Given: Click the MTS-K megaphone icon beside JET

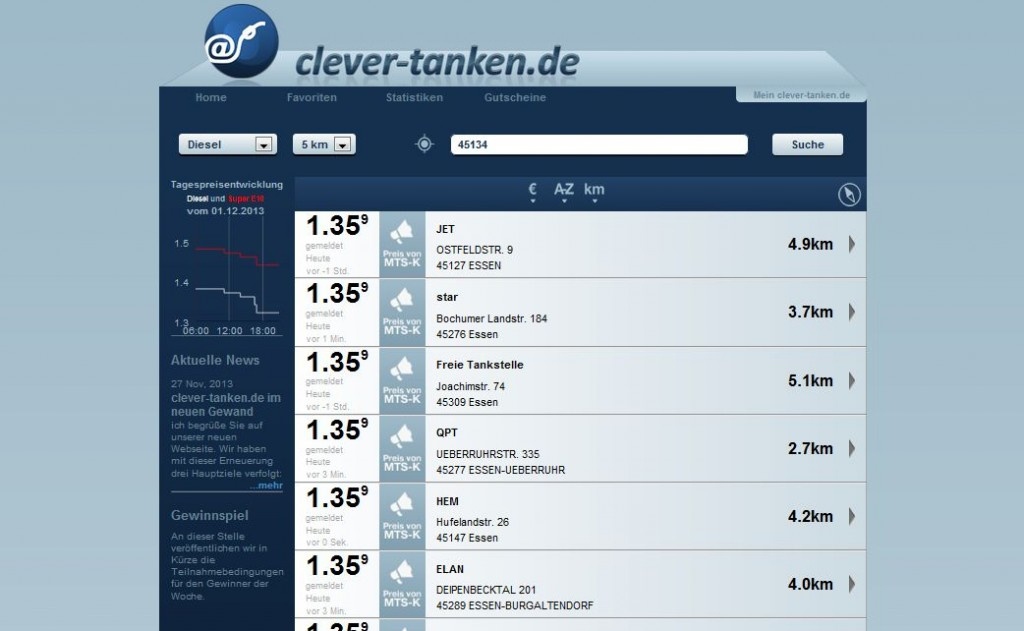Looking at the screenshot, I should coord(401,243).
